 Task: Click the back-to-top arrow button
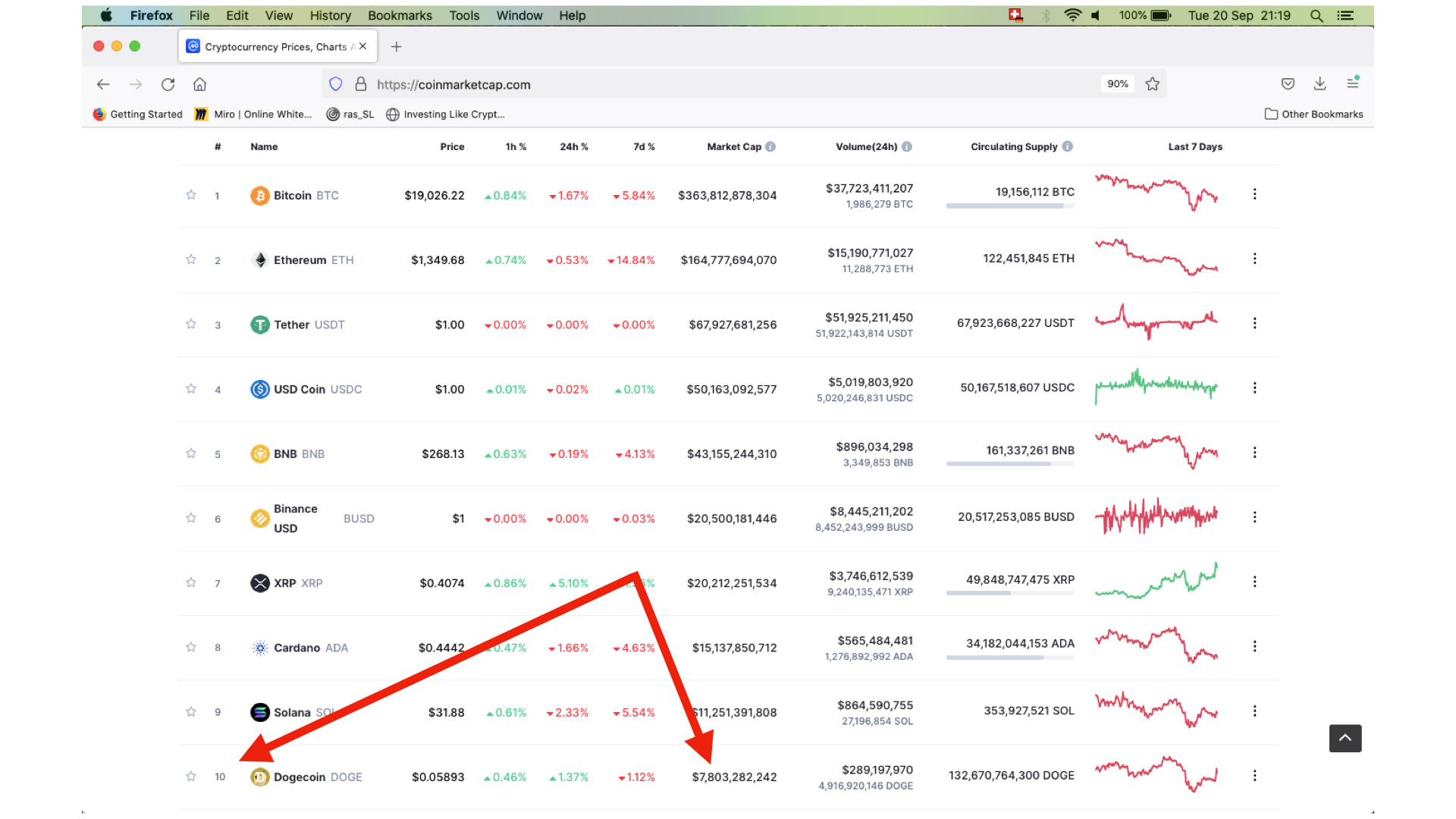[x=1345, y=738]
